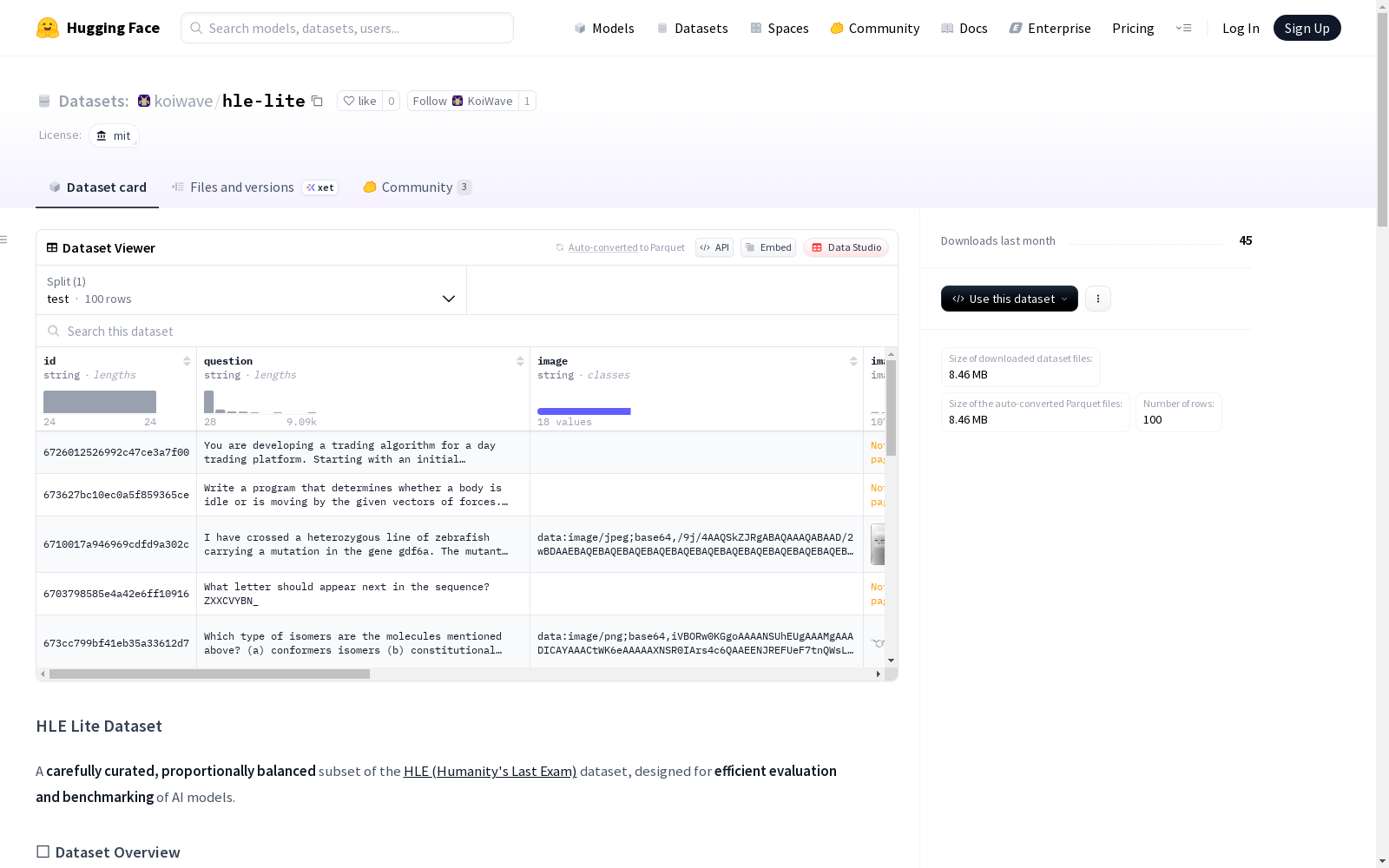Click the Log In link
Viewport: 1389px width, 868px height.
1241,29
